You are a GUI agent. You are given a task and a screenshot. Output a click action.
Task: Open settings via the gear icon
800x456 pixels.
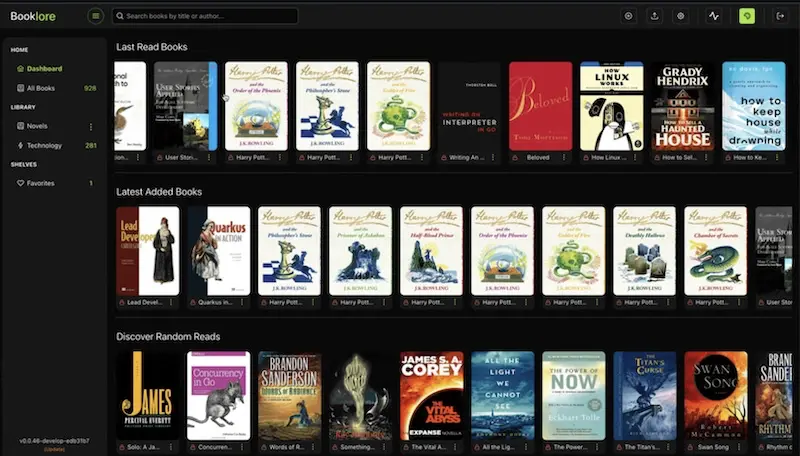coord(681,16)
